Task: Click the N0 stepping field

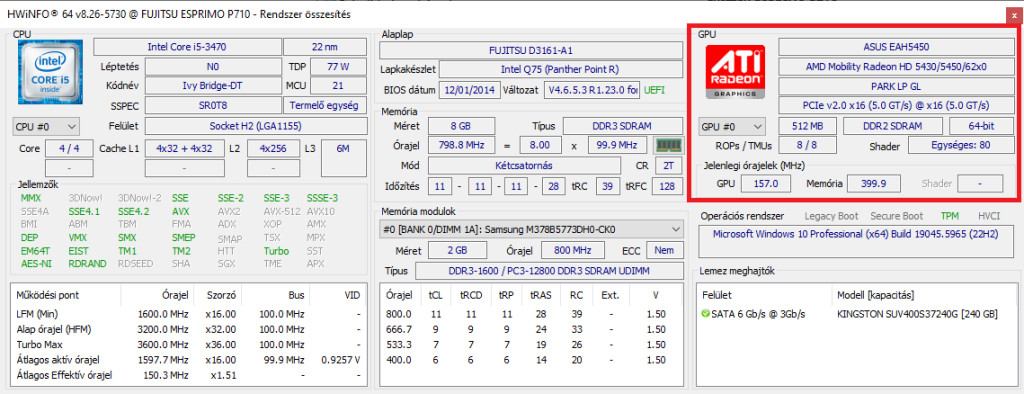Action: click(212, 67)
